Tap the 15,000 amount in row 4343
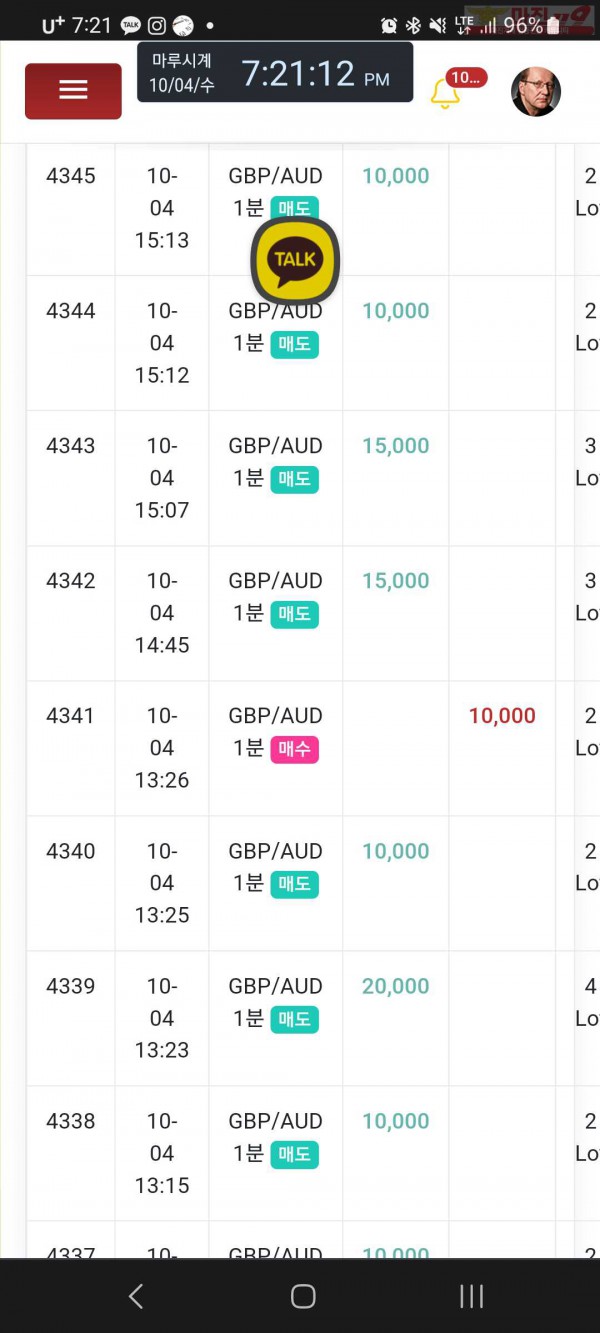 [x=396, y=446]
